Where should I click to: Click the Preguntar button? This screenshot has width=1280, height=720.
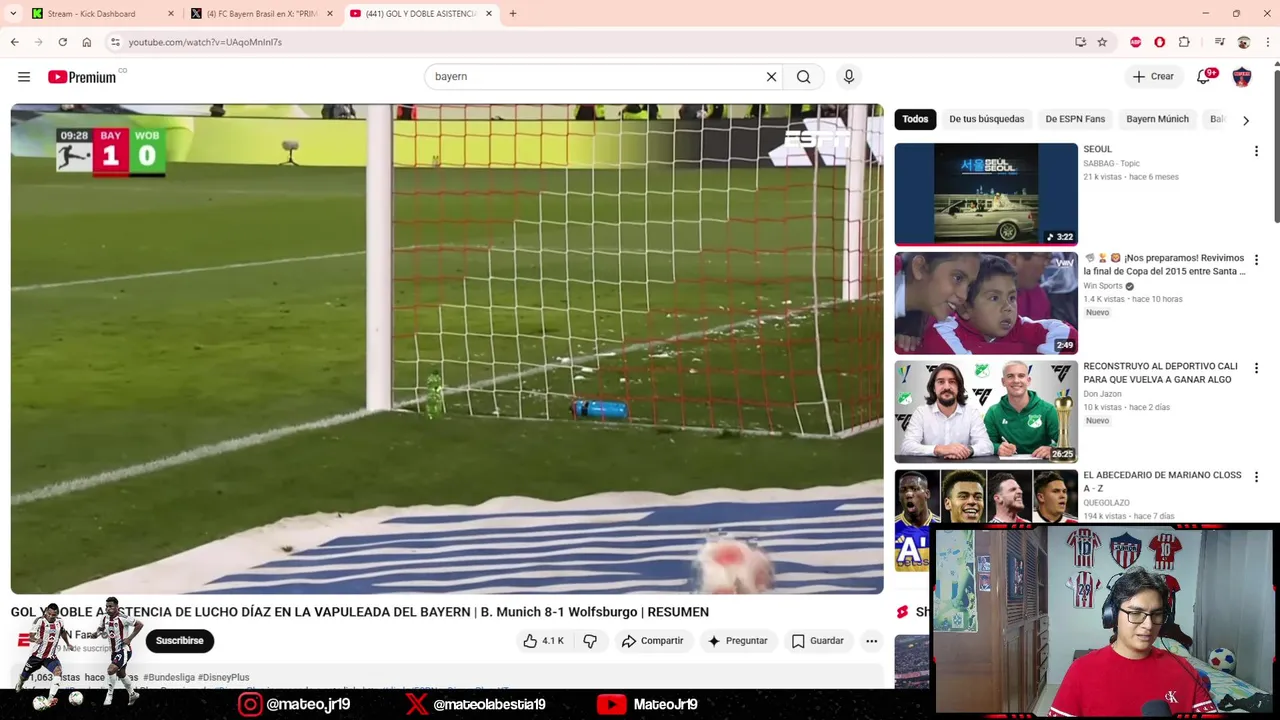point(738,641)
